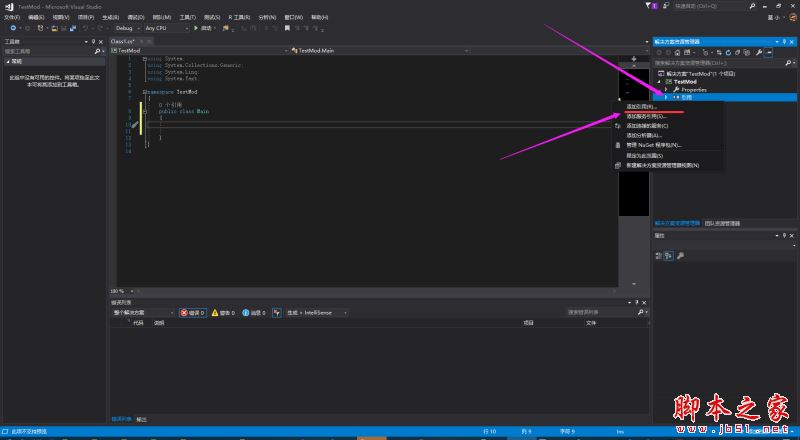The width and height of the screenshot is (800, 440).
Task: Click the TestMod project node in Solution Explorer
Action: point(684,81)
